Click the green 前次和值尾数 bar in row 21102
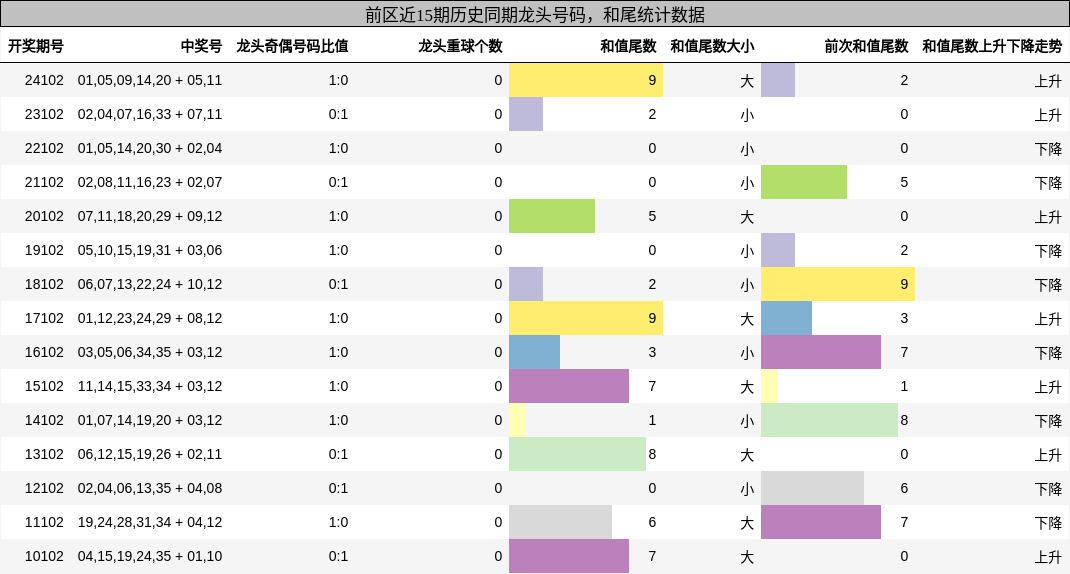This screenshot has height=574, width=1070. (x=804, y=182)
